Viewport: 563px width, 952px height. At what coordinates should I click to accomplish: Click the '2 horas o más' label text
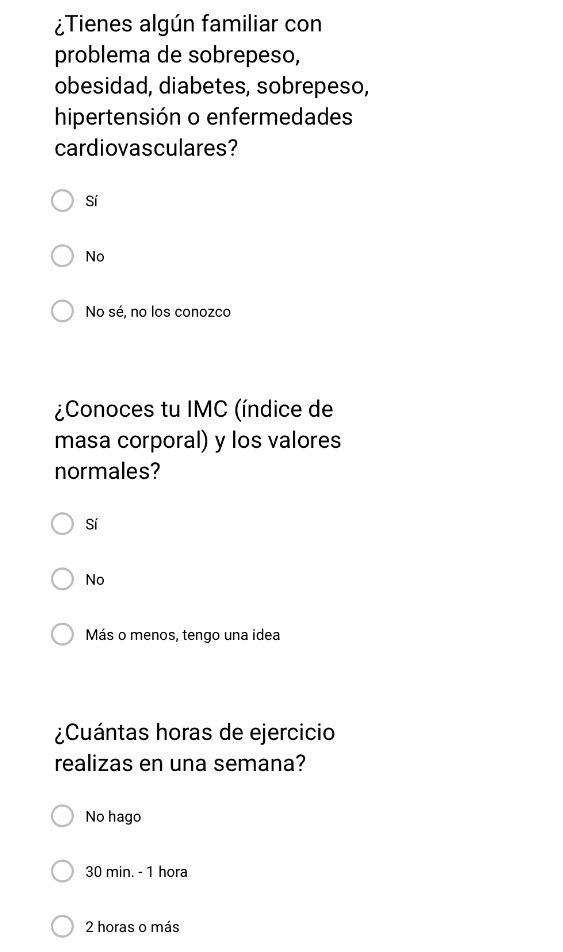point(132,927)
